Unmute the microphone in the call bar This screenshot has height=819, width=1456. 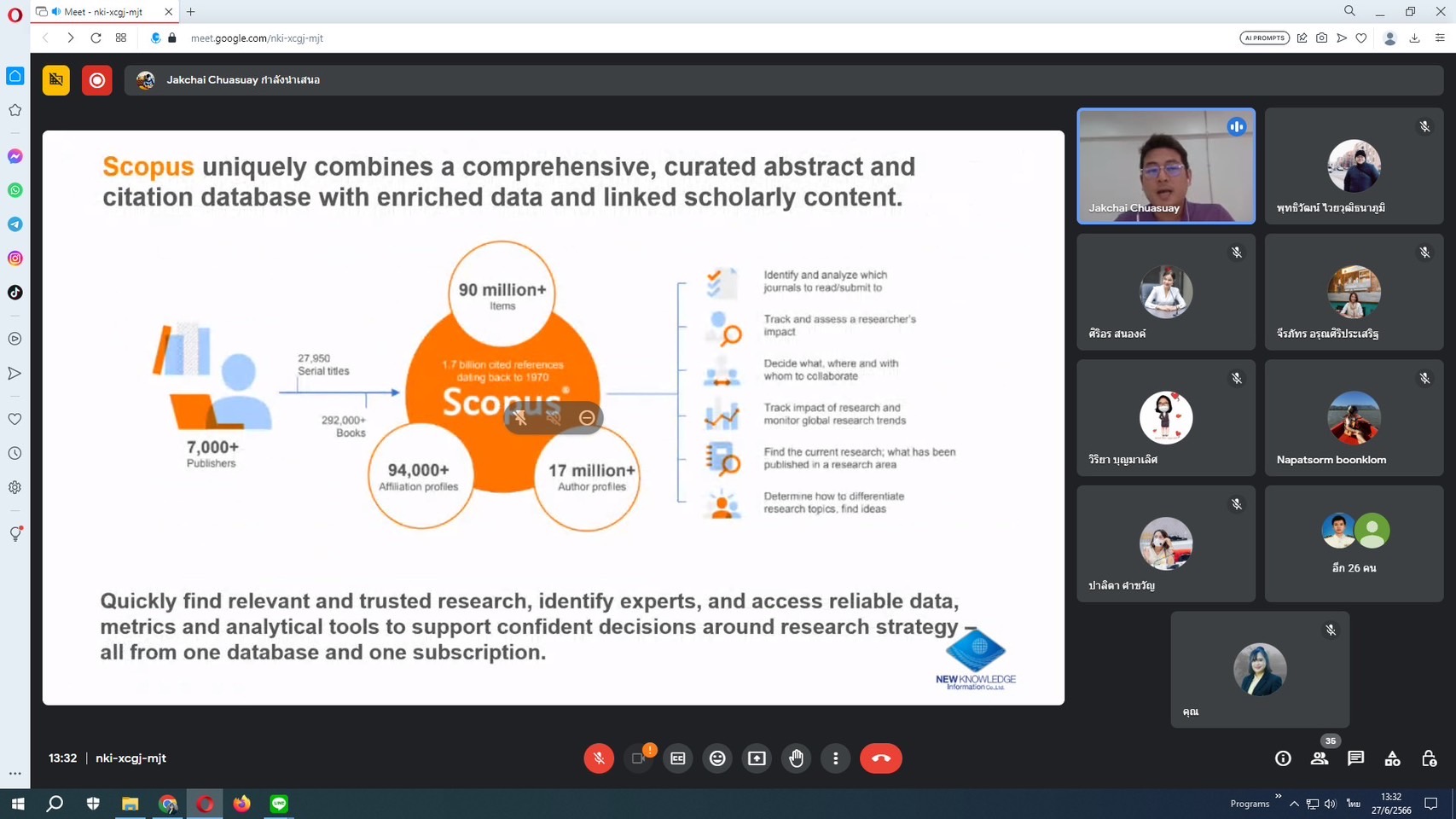click(599, 758)
